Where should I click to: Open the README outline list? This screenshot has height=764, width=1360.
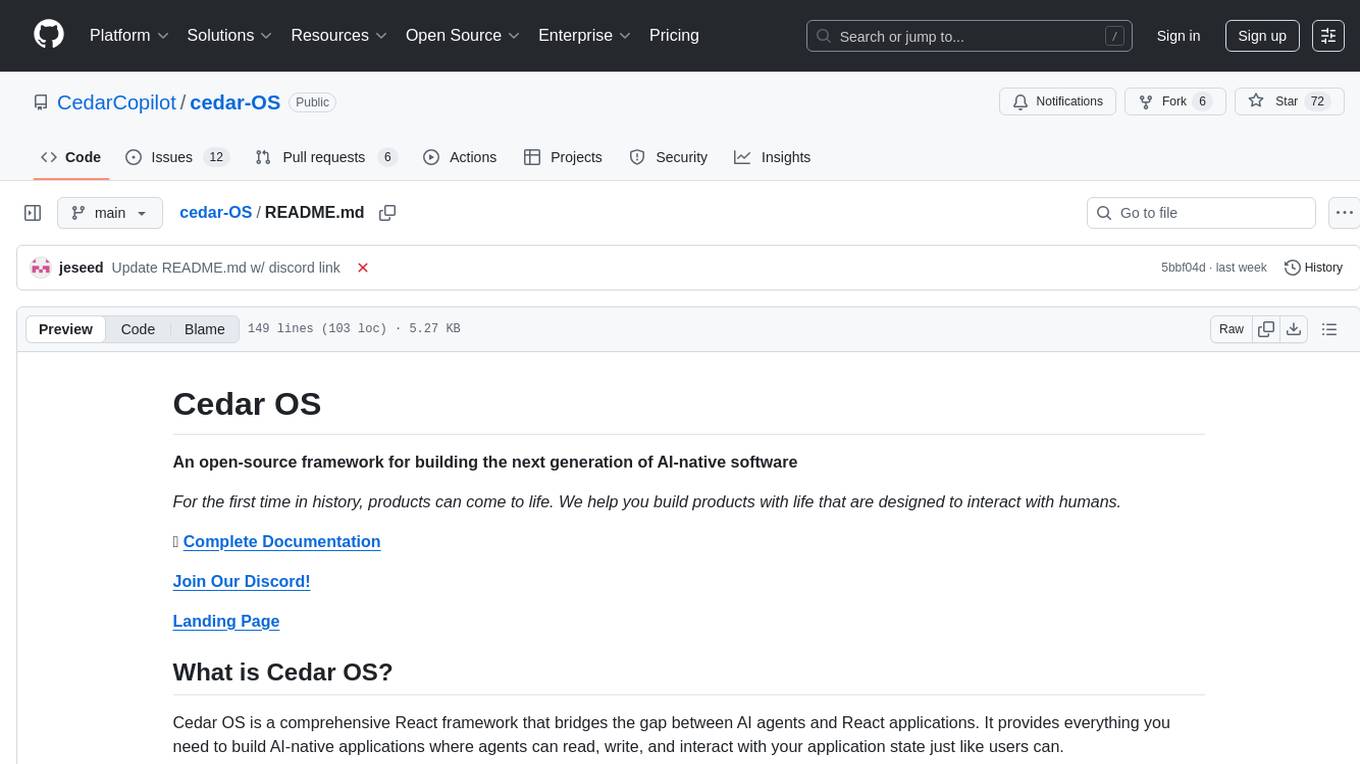coord(1329,329)
